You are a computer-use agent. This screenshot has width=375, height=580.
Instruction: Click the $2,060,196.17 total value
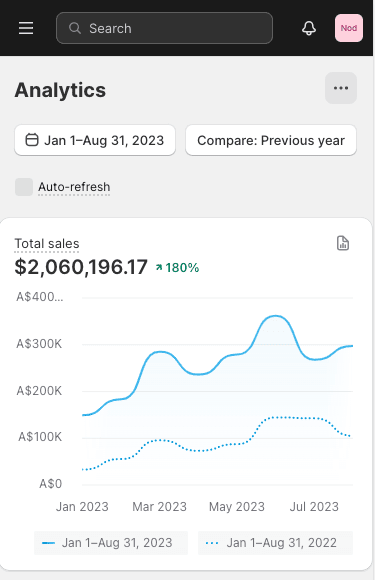coord(81,267)
